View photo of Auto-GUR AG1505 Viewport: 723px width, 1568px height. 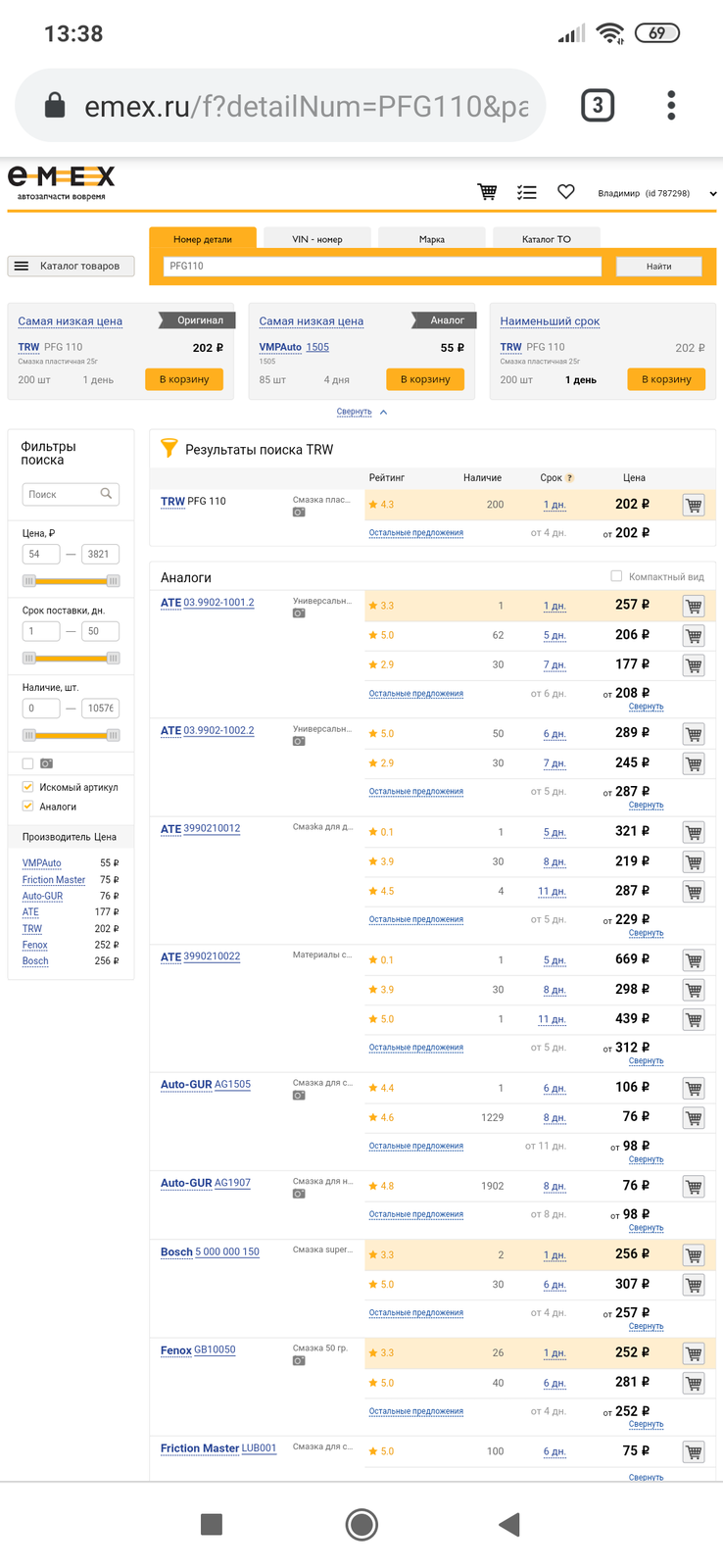point(299,1096)
